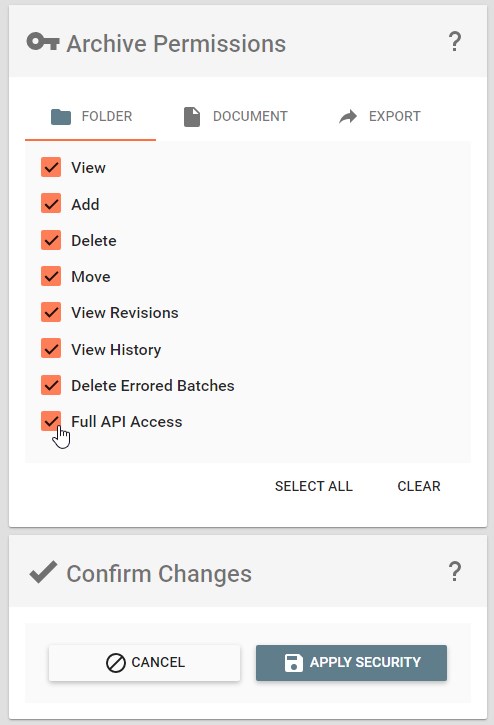Screen dimensions: 494x725
Task: Uncheck the View History checkbox
Action: 51,349
